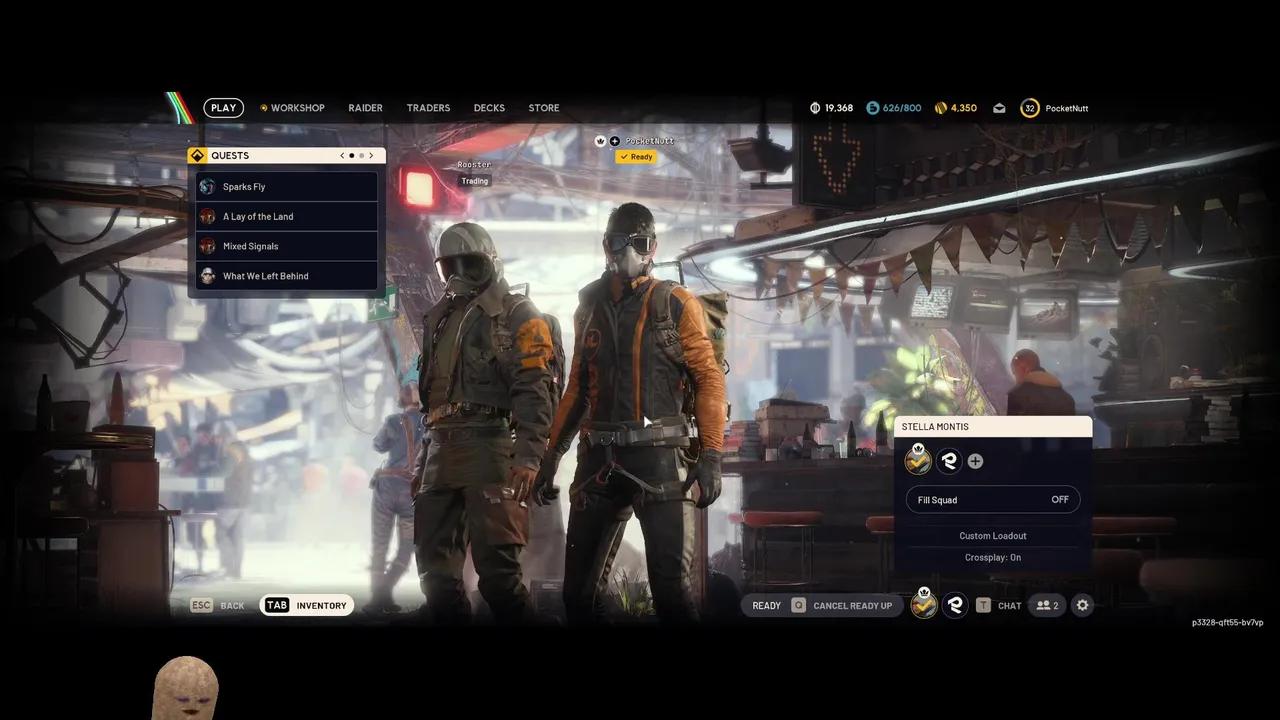Click the left arrow on the Quests panel
This screenshot has width=1280, height=720.
(342, 155)
